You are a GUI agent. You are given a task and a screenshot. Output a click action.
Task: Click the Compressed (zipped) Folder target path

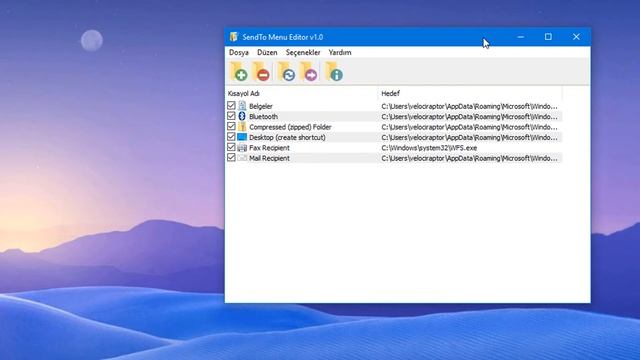click(469, 127)
